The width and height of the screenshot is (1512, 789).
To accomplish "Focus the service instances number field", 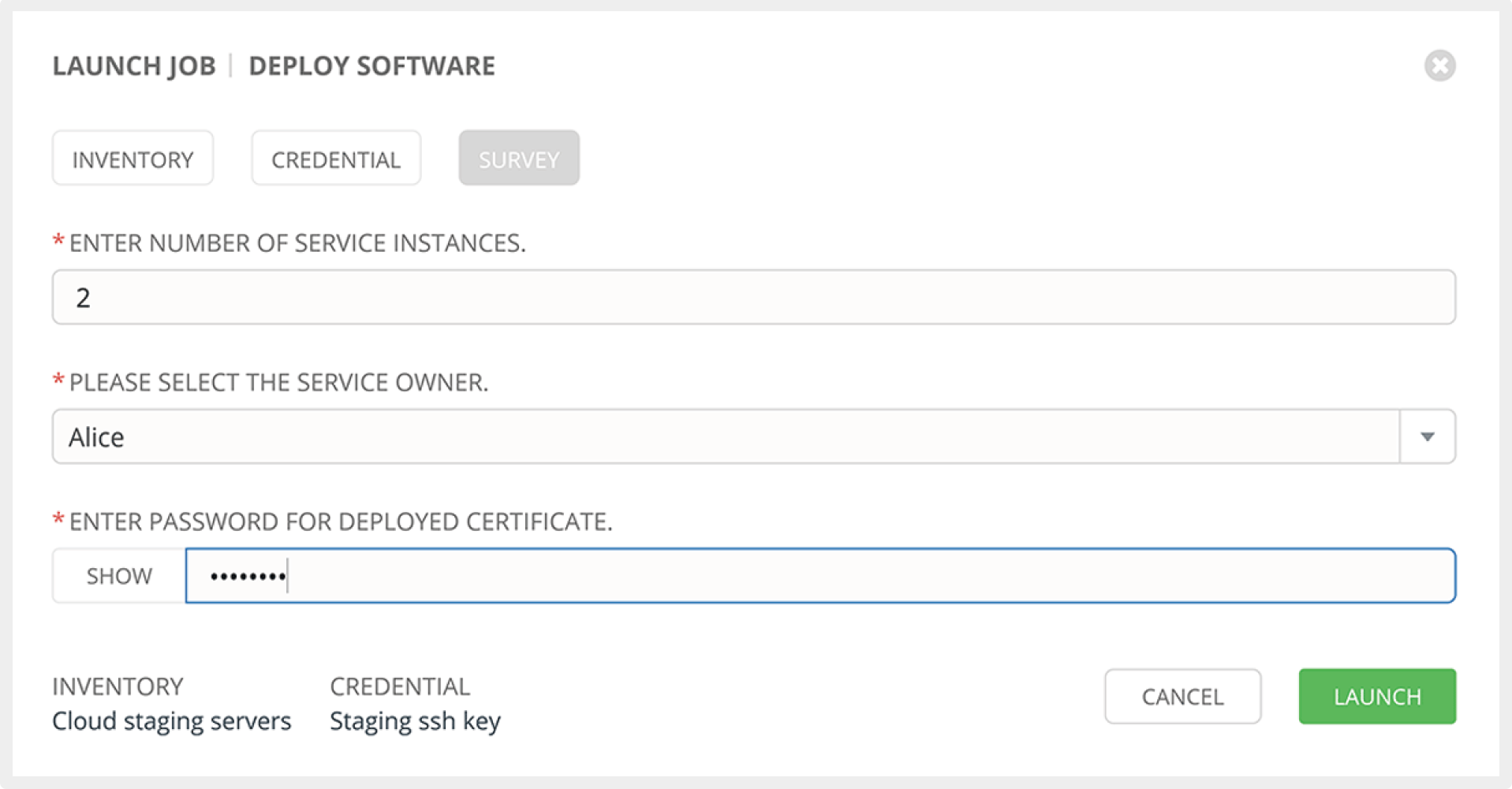I will pos(753,297).
